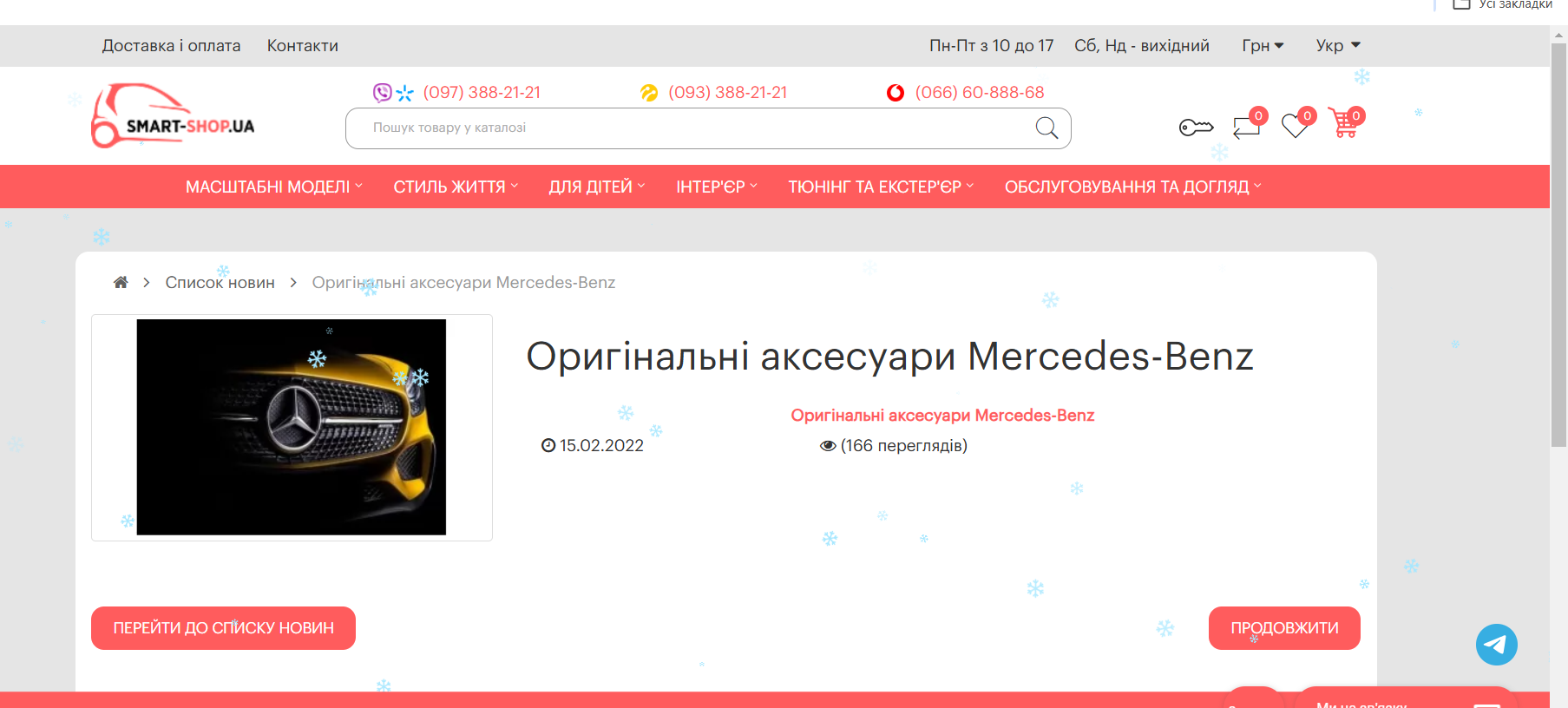Click the Vodafone red operator icon

(x=896, y=93)
